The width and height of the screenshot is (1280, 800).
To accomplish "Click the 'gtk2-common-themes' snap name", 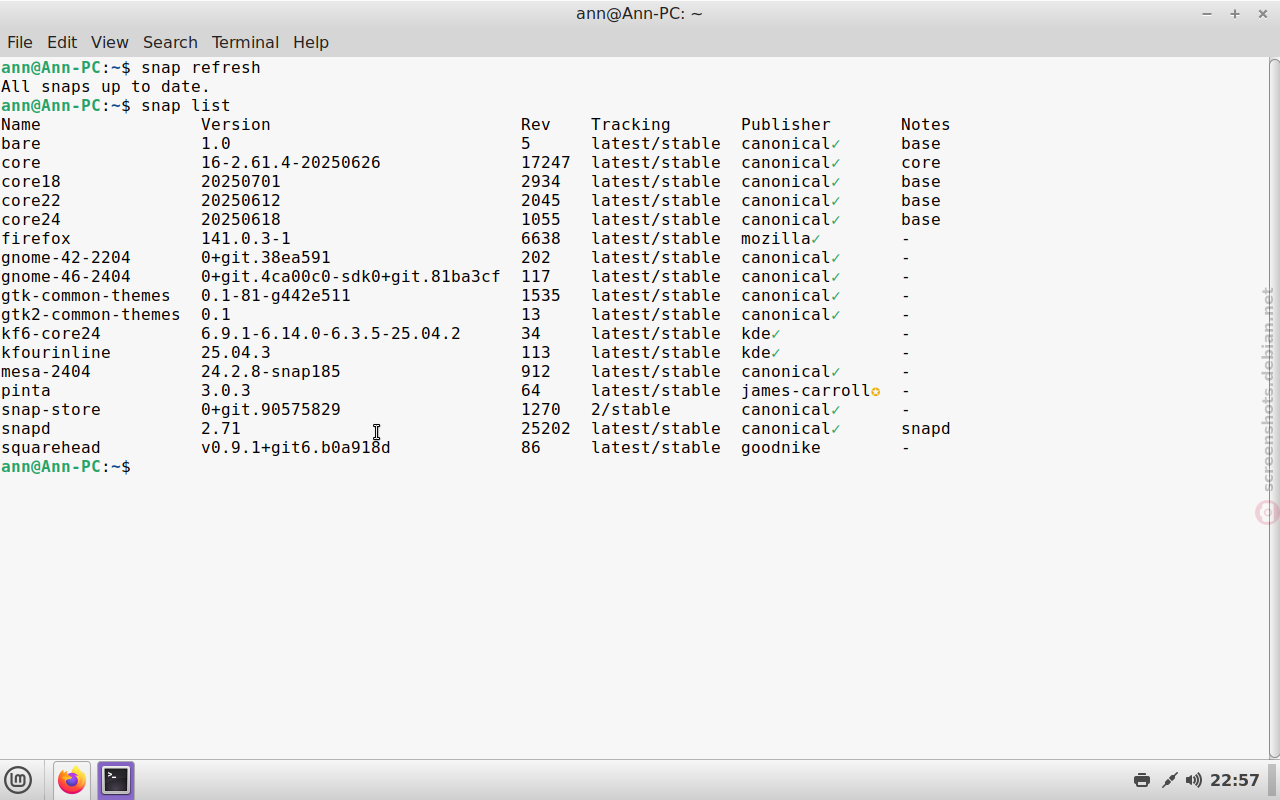I will (91, 314).
